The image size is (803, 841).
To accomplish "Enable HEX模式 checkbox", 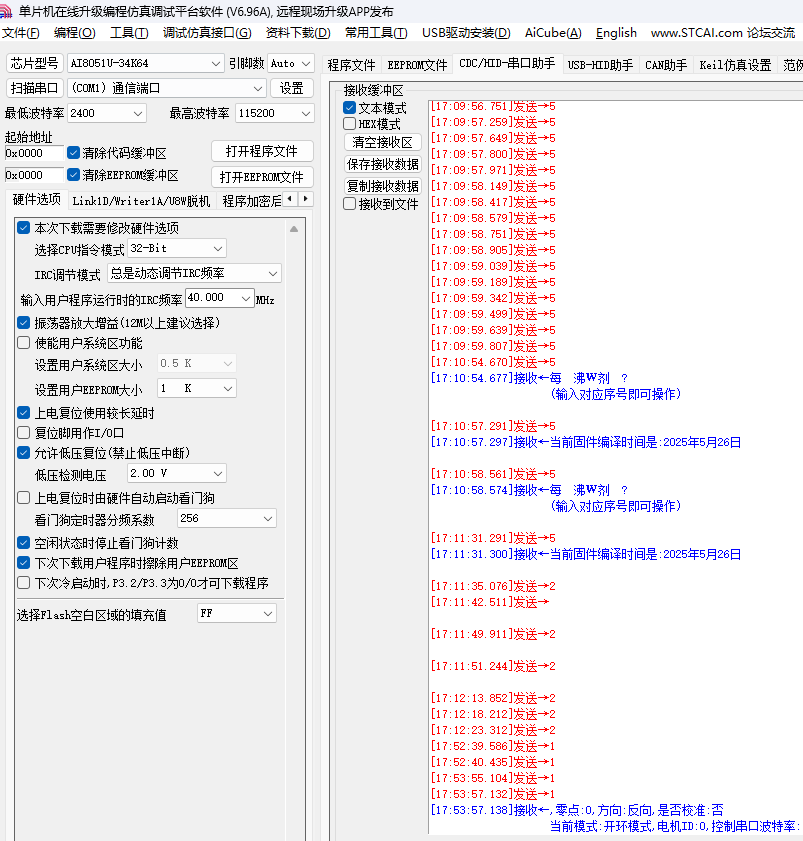I will pos(350,124).
